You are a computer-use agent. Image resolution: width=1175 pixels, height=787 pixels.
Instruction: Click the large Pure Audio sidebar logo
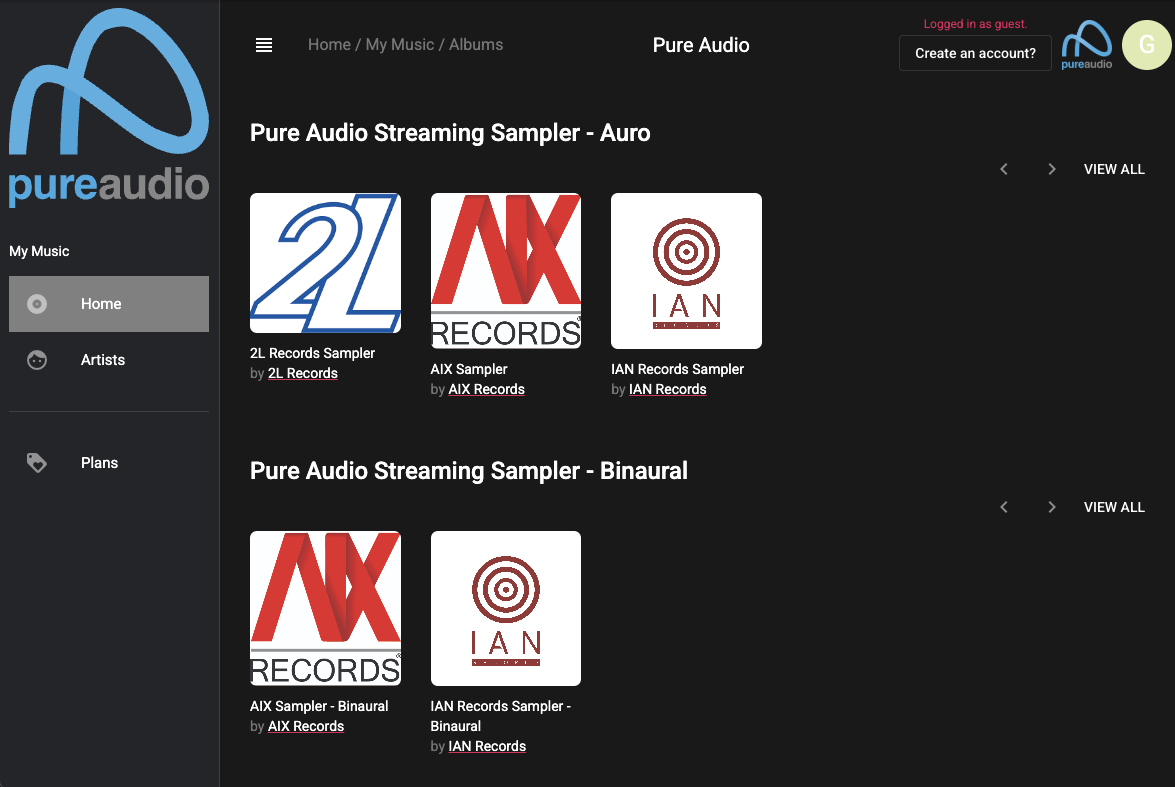tap(109, 106)
